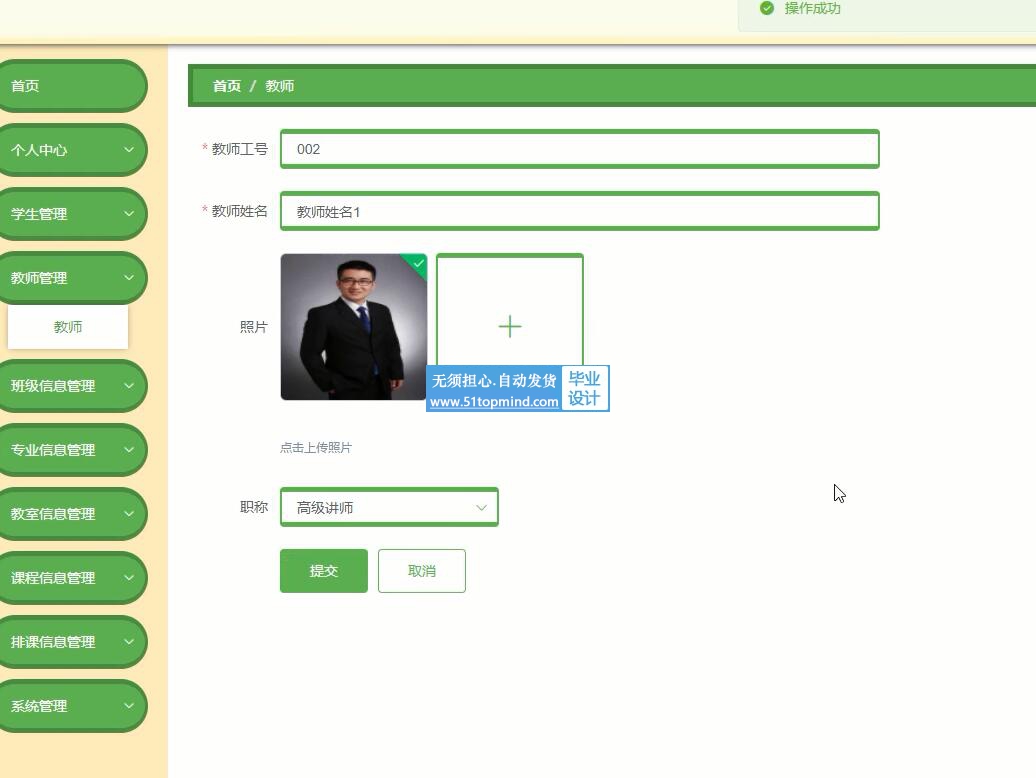Expand 学生管理 chevron arrow
Screen dimensions: 1036x778
pos(129,214)
